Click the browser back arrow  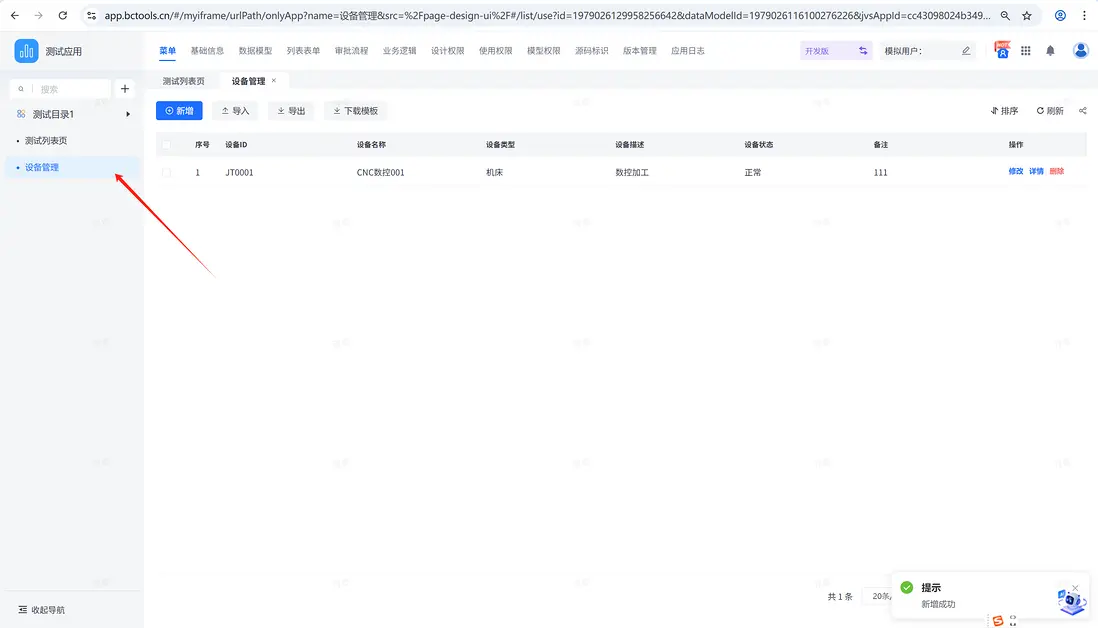(15, 15)
